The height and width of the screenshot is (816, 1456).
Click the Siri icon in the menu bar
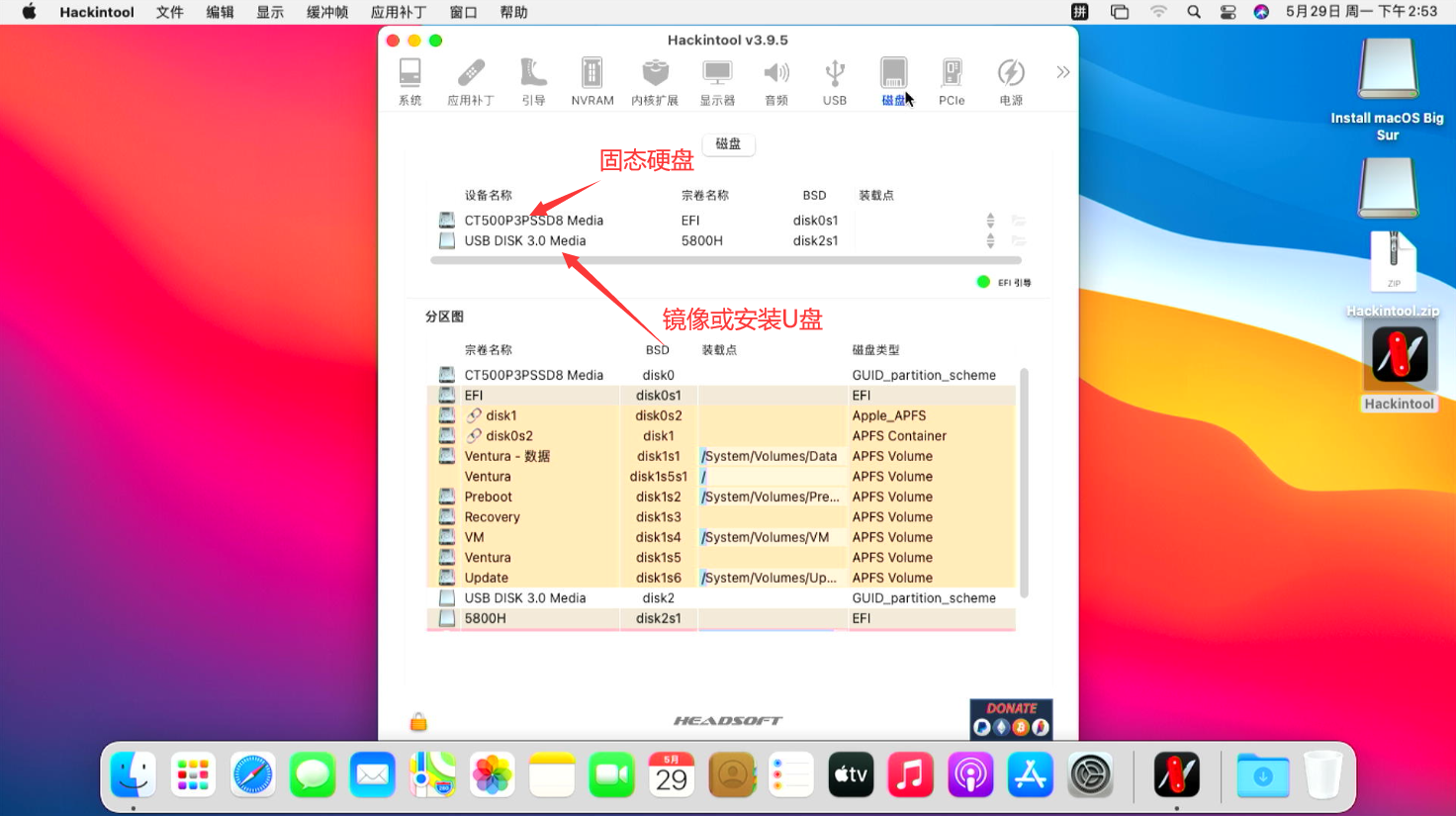coord(1261,12)
